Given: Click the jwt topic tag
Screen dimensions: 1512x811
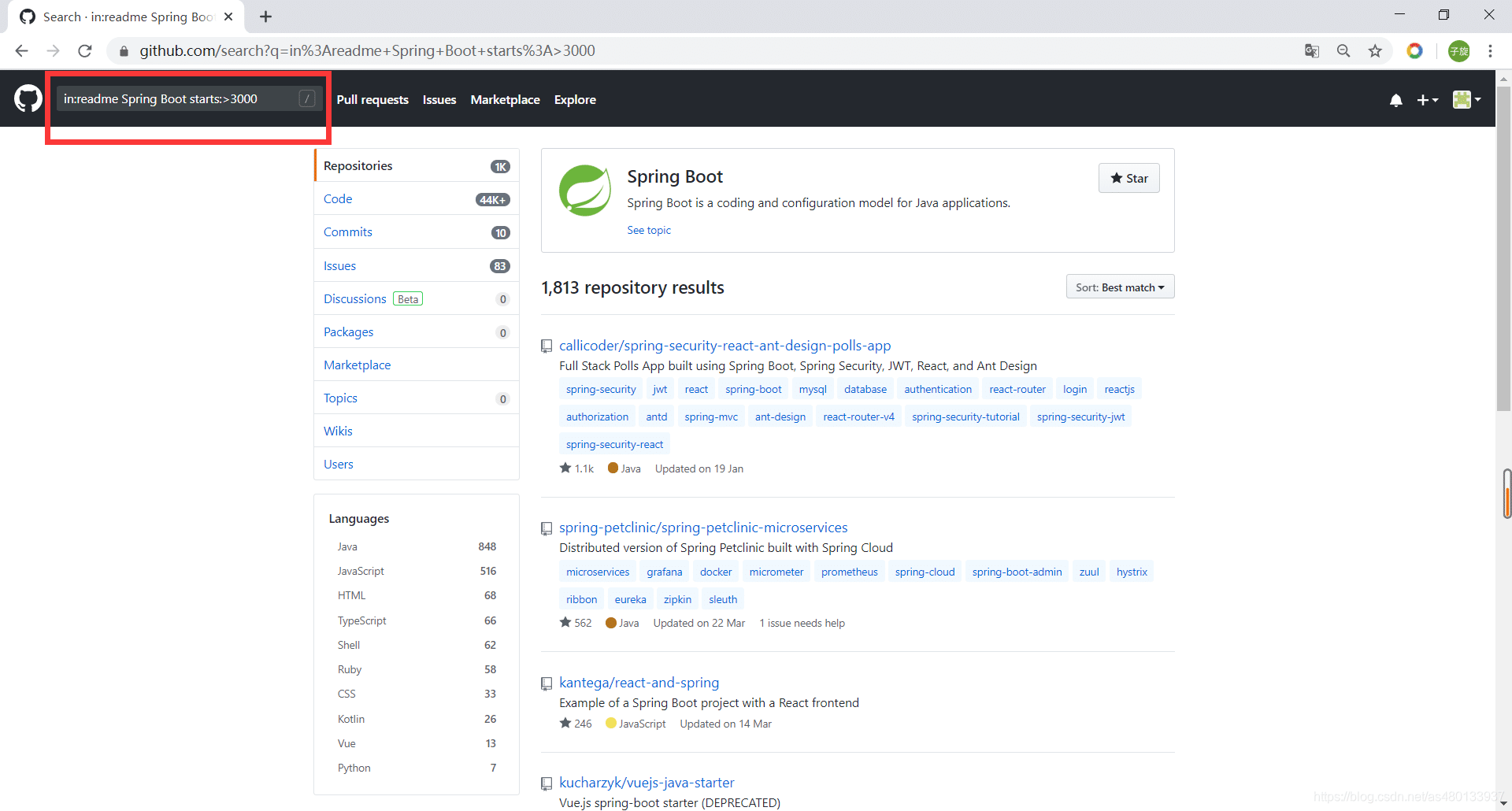Looking at the screenshot, I should [x=660, y=389].
